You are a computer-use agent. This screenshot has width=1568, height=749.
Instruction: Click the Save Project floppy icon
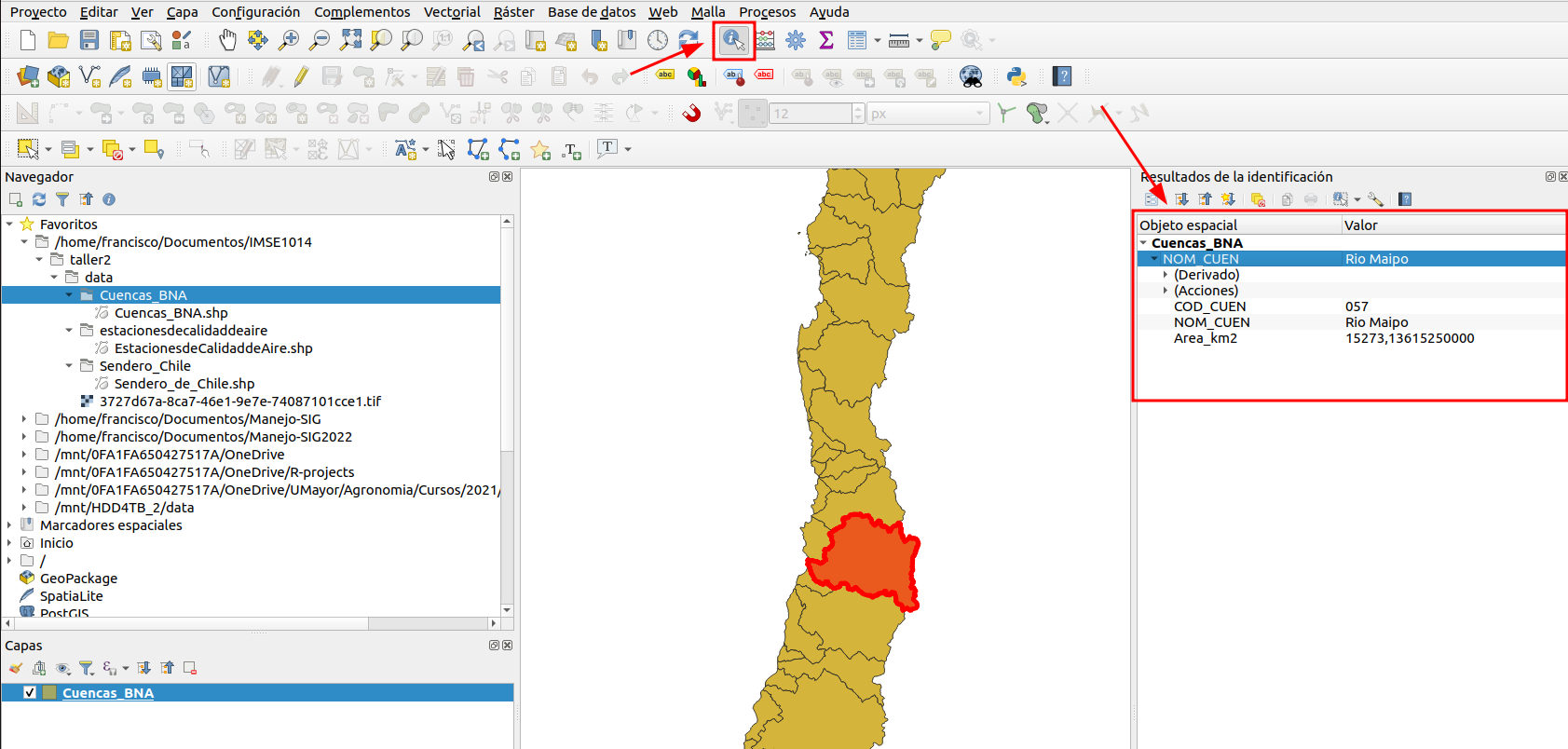(89, 40)
